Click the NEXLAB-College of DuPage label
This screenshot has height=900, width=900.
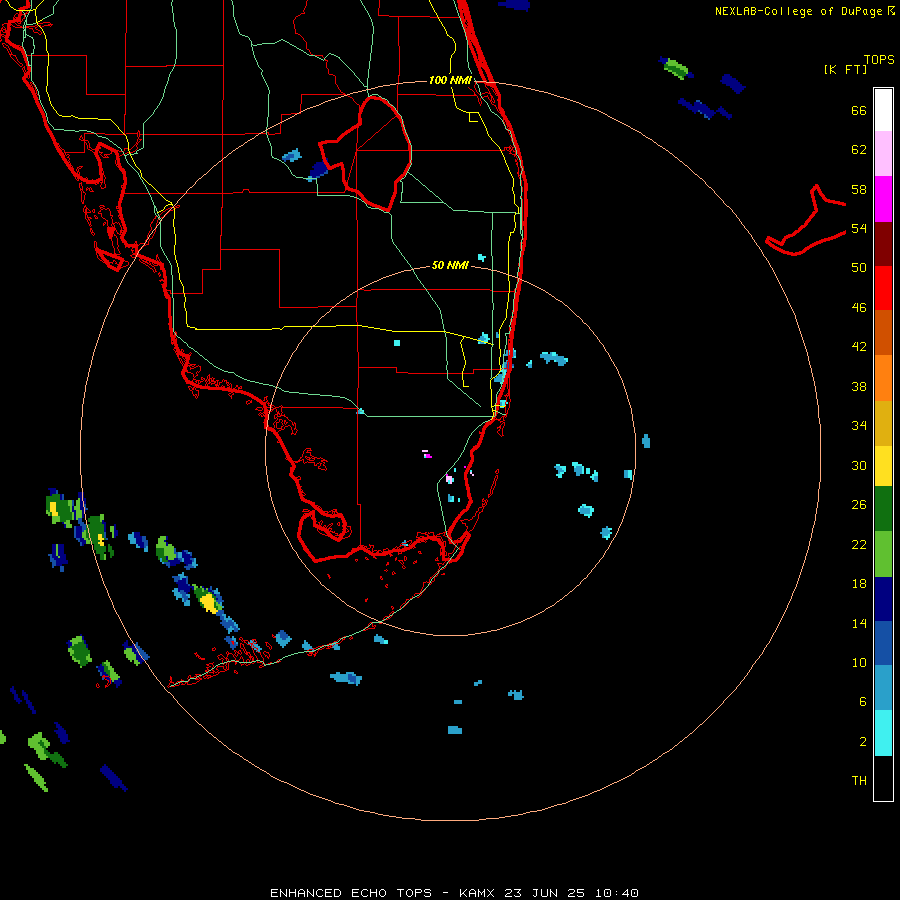tap(798, 11)
